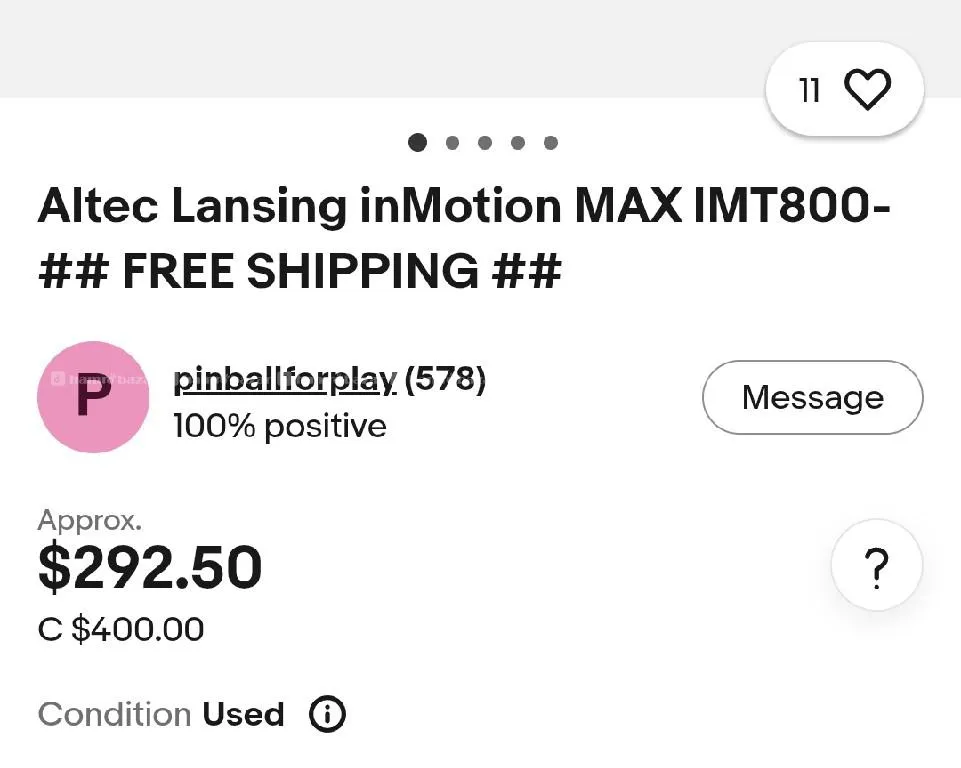This screenshot has width=961, height=768.
Task: Open pinballforplay seller profile link
Action: tap(285, 380)
